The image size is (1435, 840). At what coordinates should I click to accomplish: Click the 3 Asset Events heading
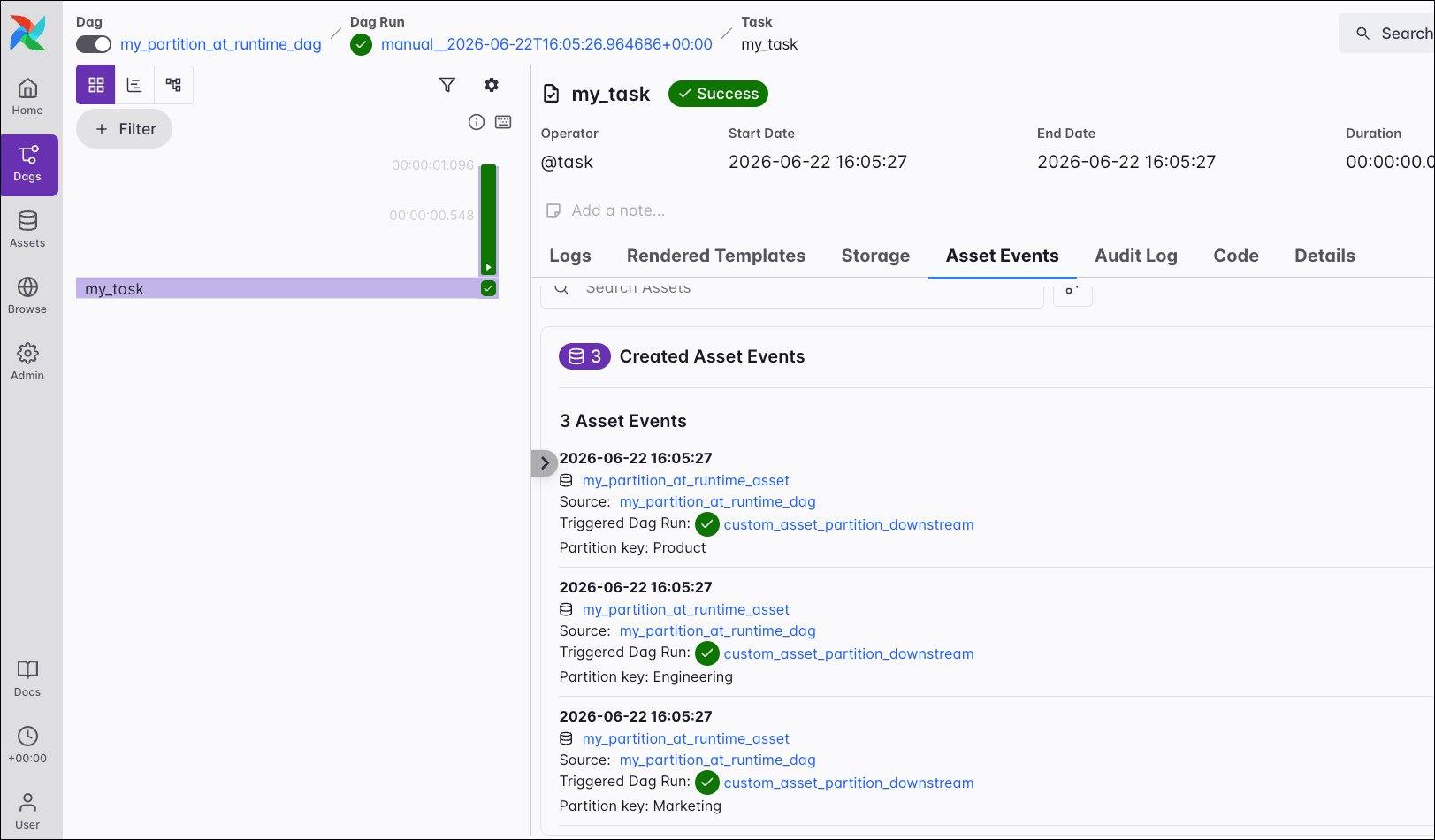click(623, 421)
